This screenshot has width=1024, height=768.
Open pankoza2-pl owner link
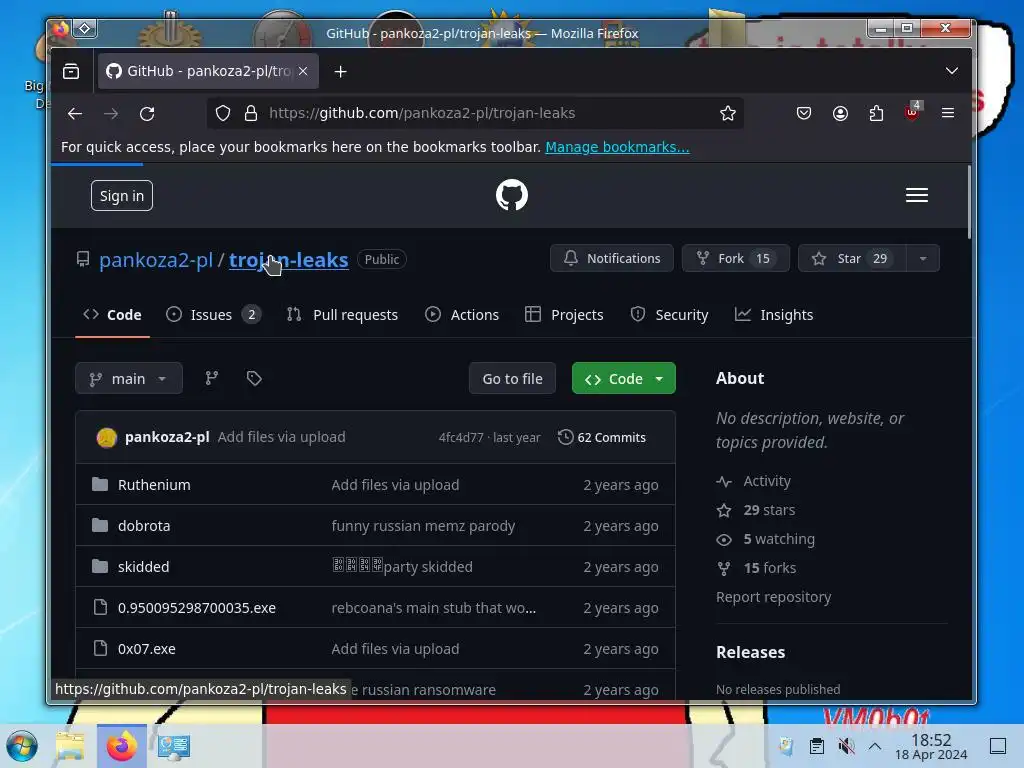pyautogui.click(x=156, y=260)
